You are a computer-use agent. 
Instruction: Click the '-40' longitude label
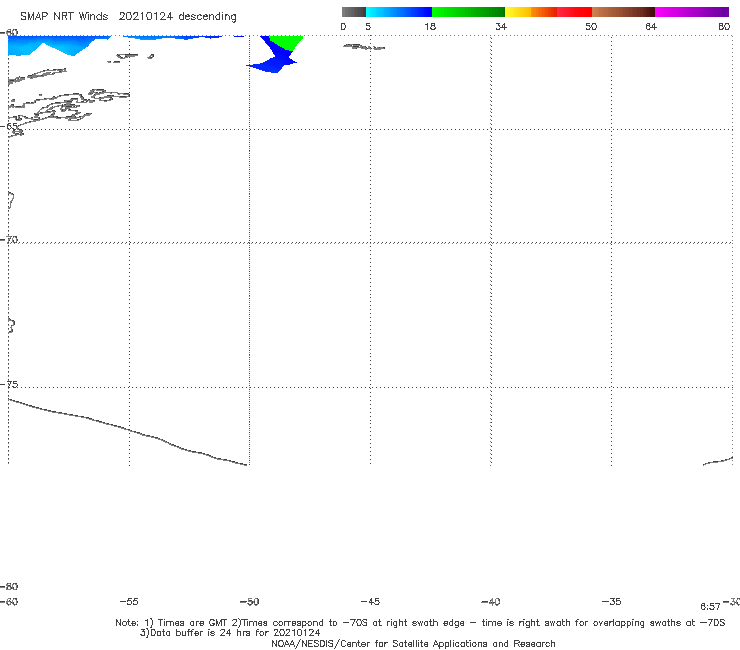coord(491,601)
